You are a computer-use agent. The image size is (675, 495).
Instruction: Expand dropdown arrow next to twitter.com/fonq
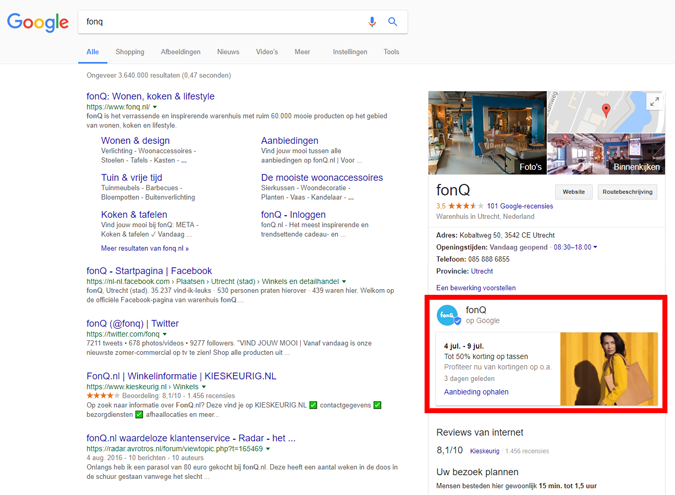(x=164, y=334)
